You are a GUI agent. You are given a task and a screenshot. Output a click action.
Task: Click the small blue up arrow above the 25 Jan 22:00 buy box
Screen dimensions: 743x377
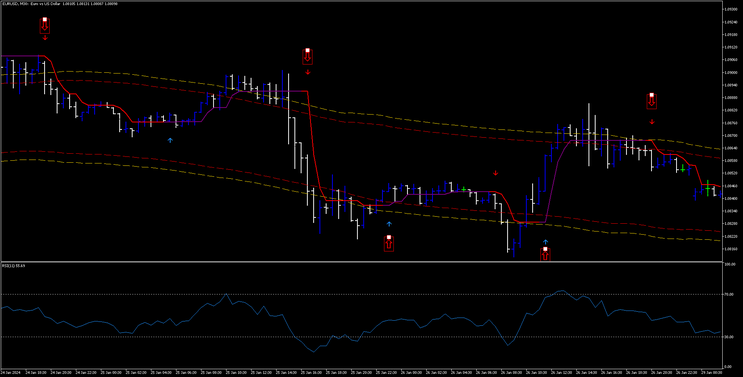[390, 224]
